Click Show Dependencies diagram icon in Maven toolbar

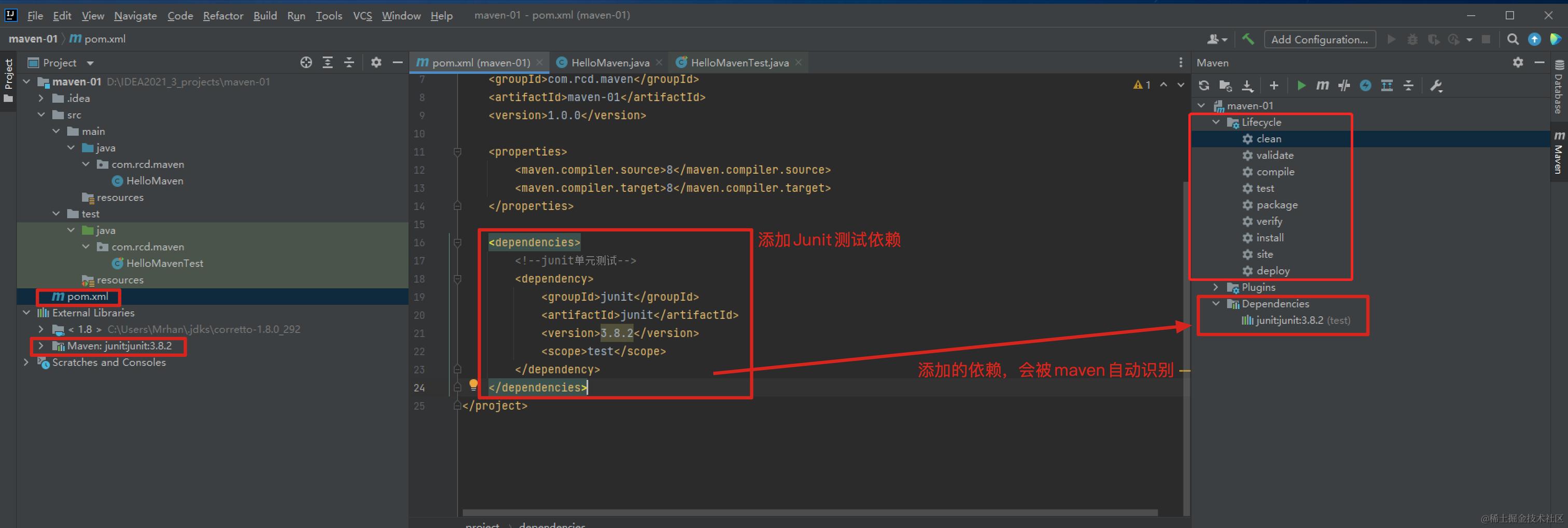1387,86
